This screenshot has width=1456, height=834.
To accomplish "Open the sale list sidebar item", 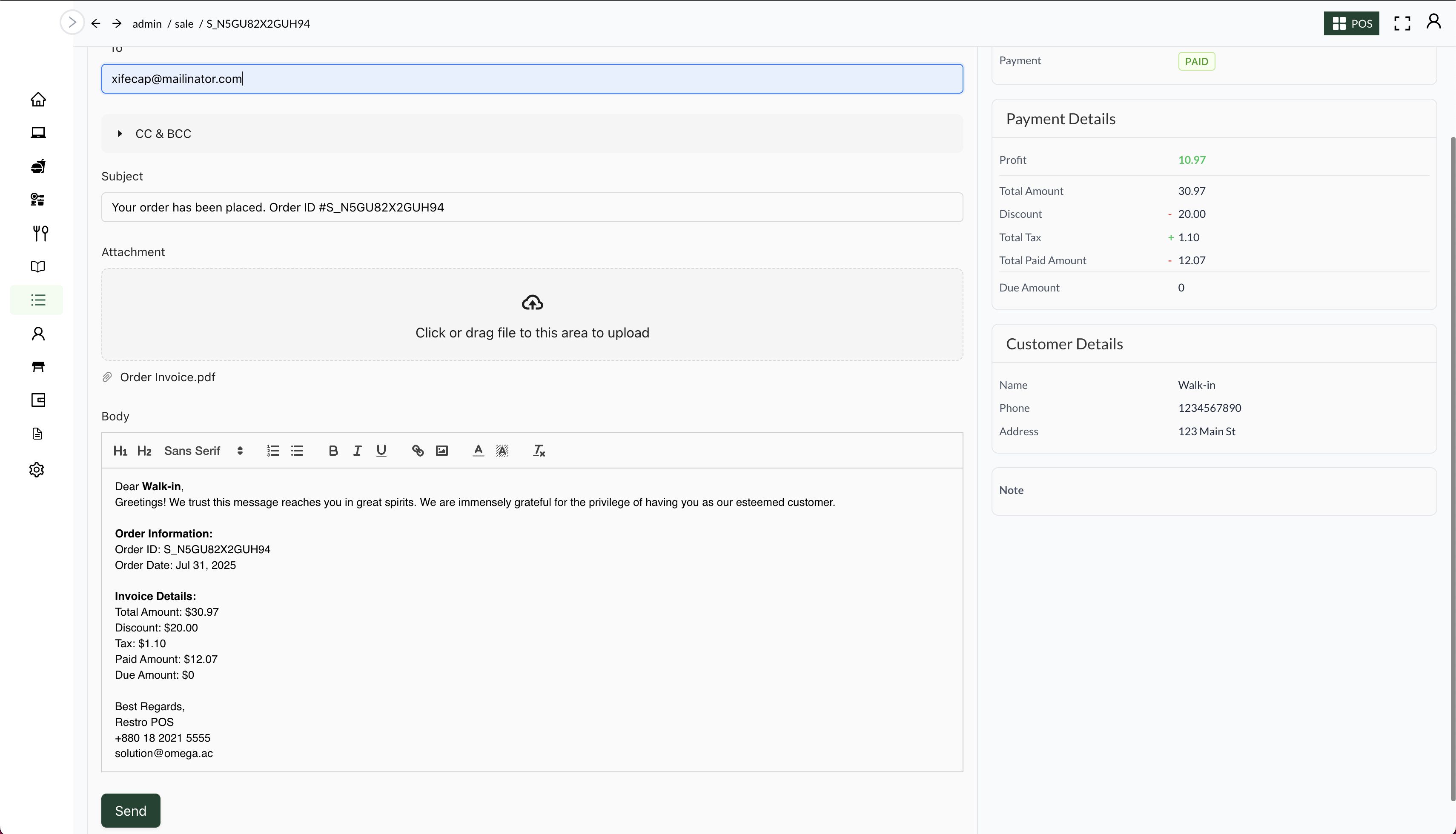I will 38,300.
